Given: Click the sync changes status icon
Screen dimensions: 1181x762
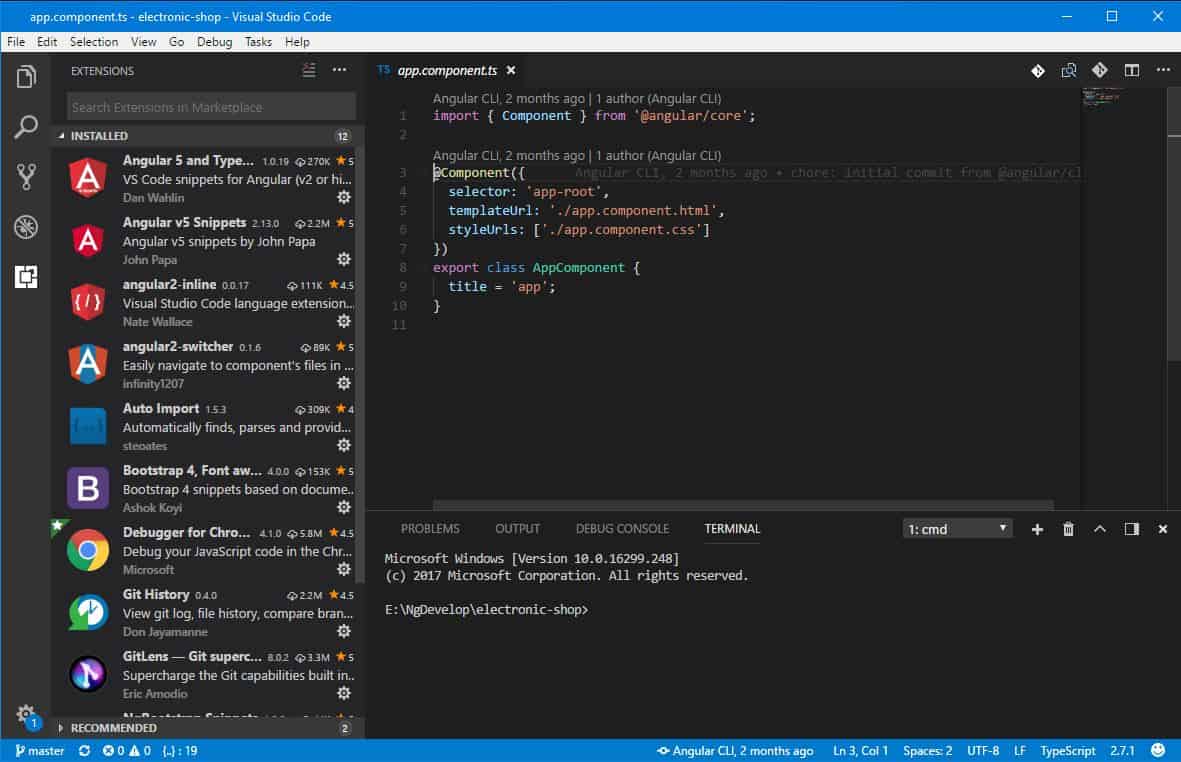Looking at the screenshot, I should point(84,751).
